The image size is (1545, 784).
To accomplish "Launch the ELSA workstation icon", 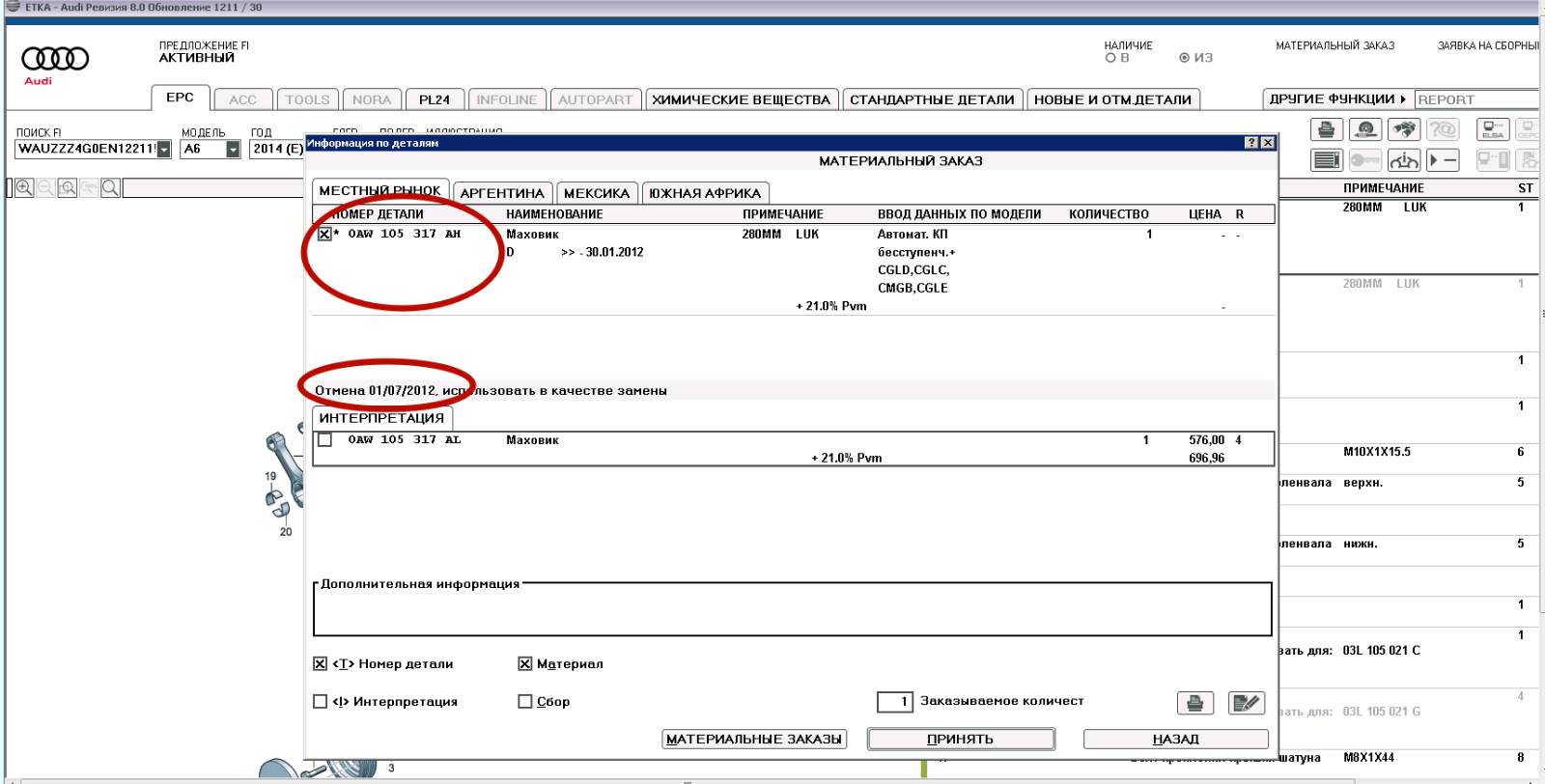I will point(1493,129).
